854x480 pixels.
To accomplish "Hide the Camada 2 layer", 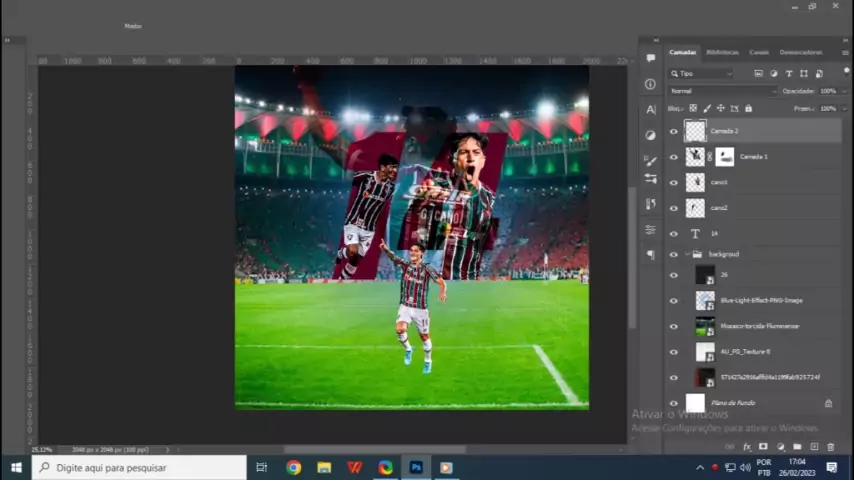I will coord(673,131).
